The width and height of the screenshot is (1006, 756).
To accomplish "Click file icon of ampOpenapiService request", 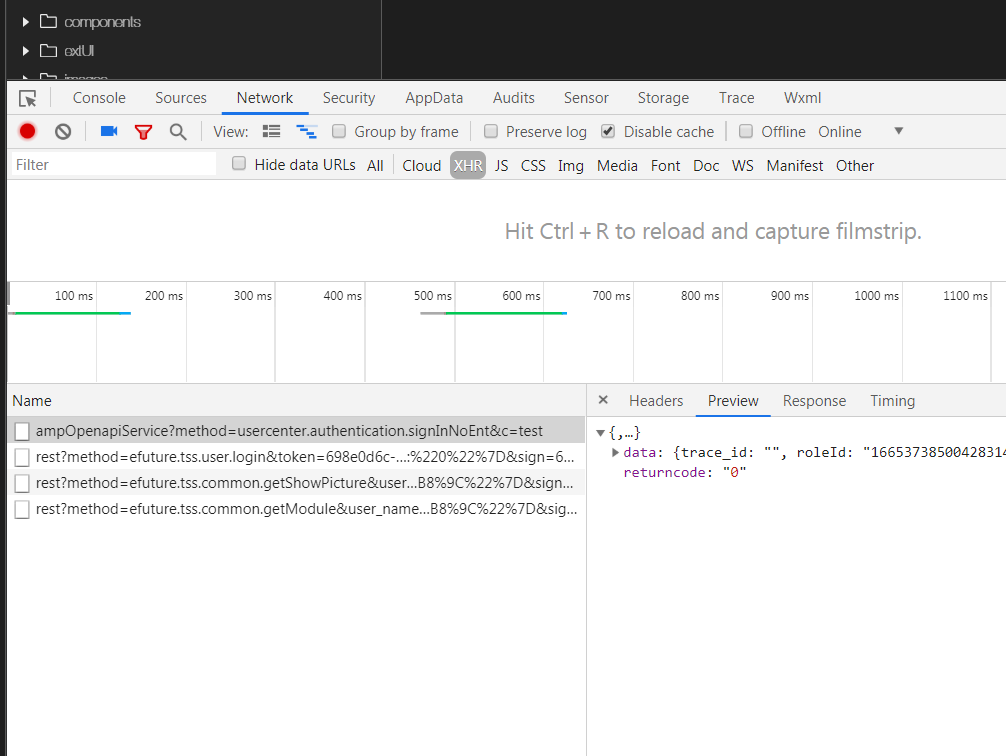I will click(22, 431).
